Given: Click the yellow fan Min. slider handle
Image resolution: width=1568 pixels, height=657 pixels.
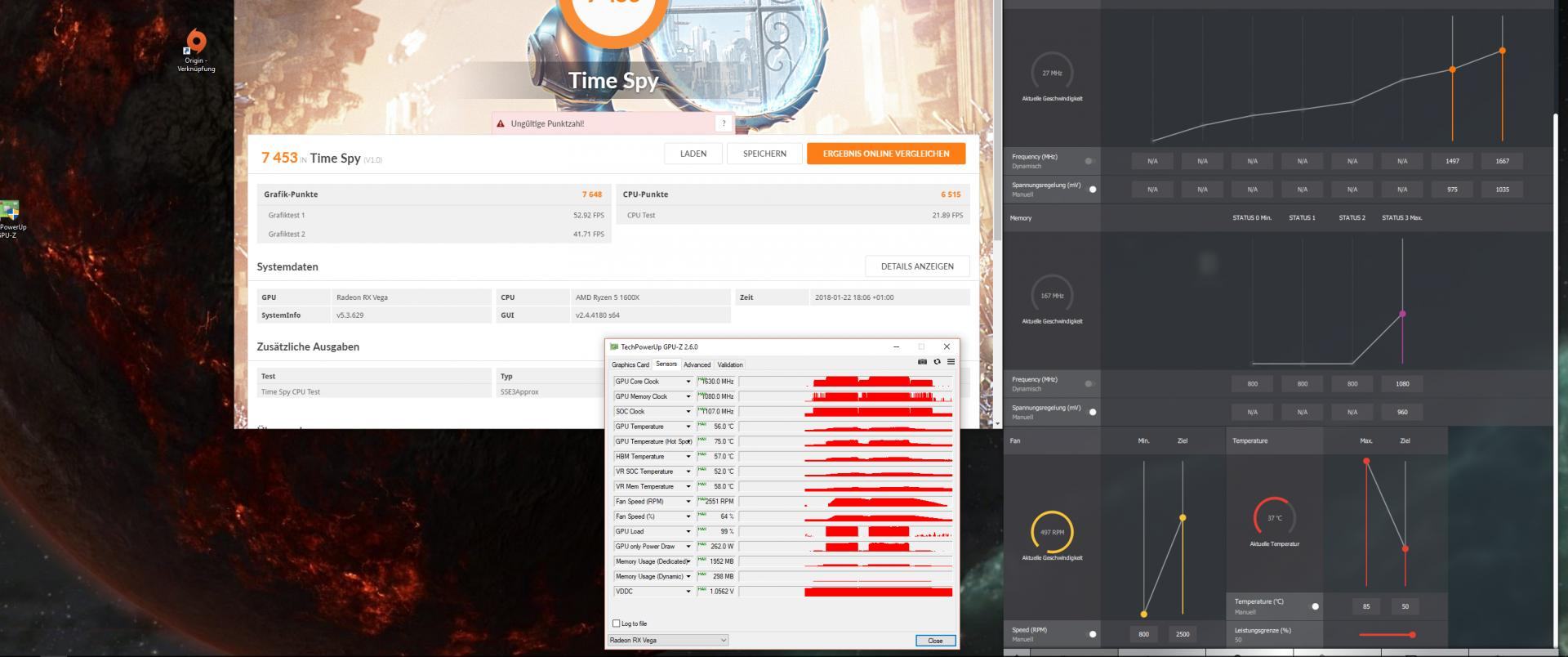Looking at the screenshot, I should [1144, 614].
